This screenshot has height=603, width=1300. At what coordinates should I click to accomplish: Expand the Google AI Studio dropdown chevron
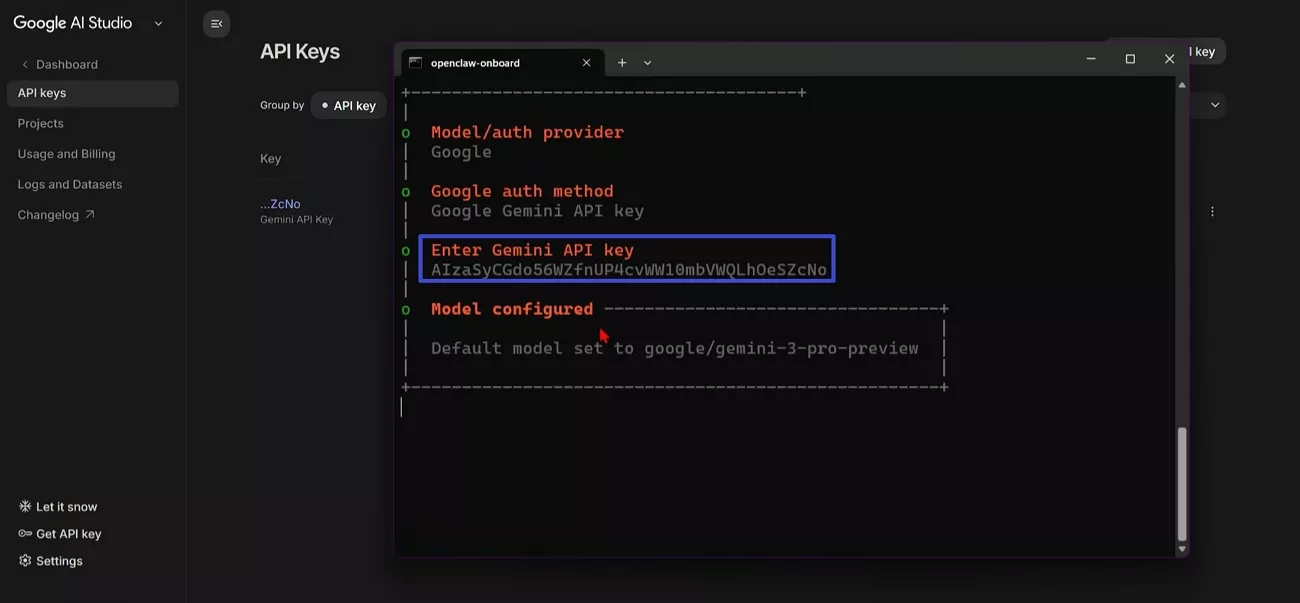click(158, 24)
